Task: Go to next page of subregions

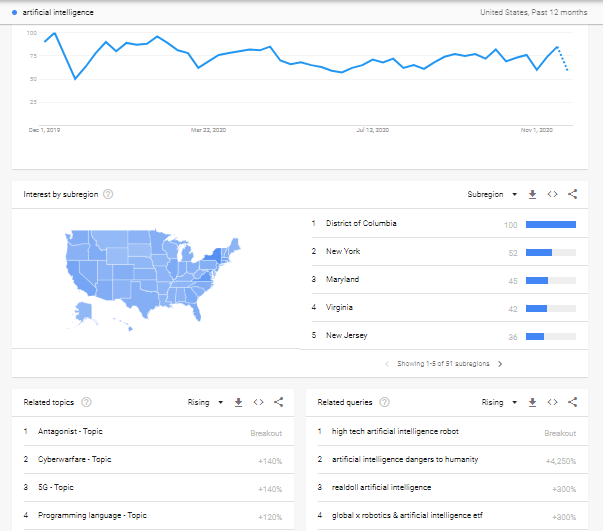Action: (x=500, y=364)
